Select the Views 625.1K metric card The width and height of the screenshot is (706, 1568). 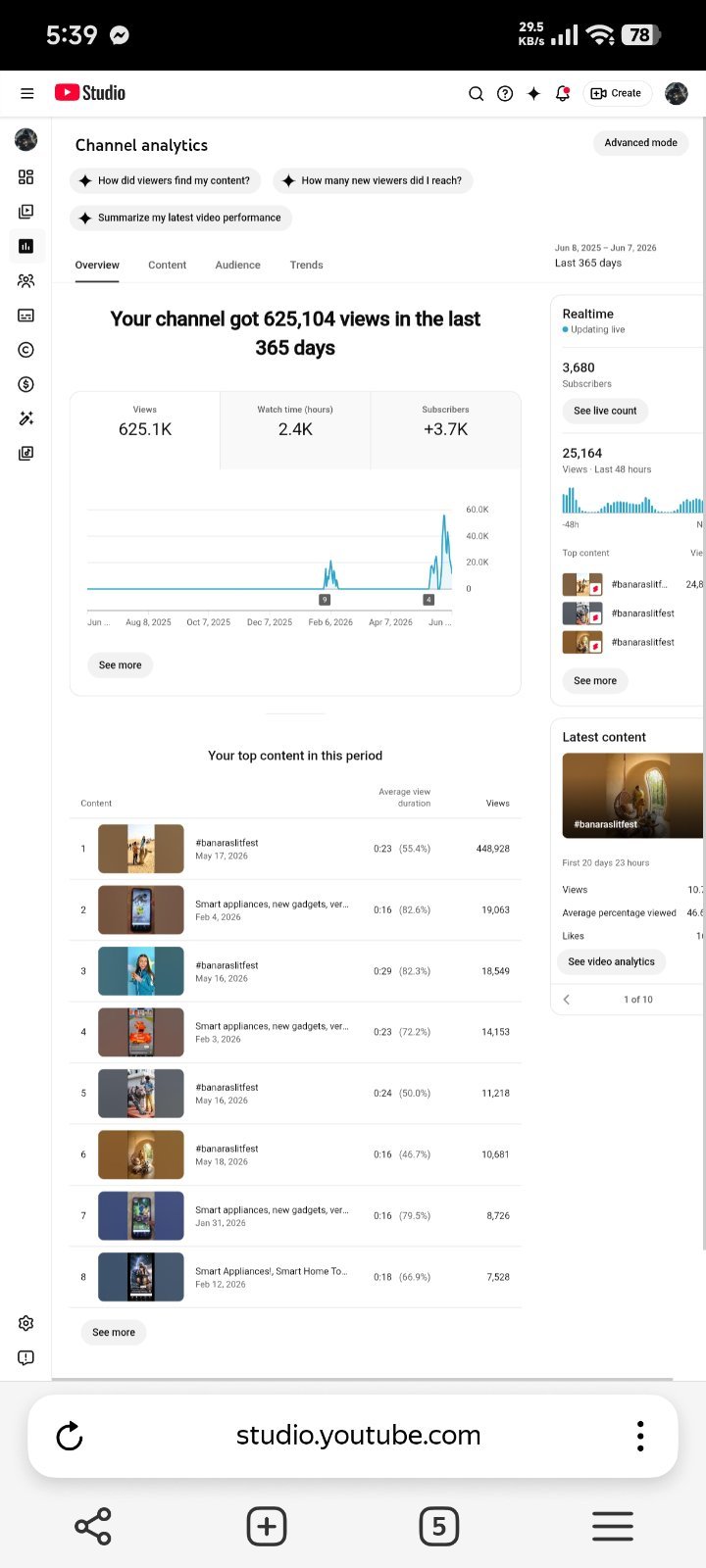tap(145, 430)
